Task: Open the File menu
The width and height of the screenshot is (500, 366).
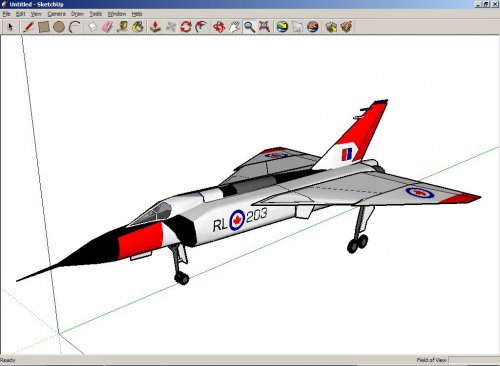Action: [x=6, y=14]
